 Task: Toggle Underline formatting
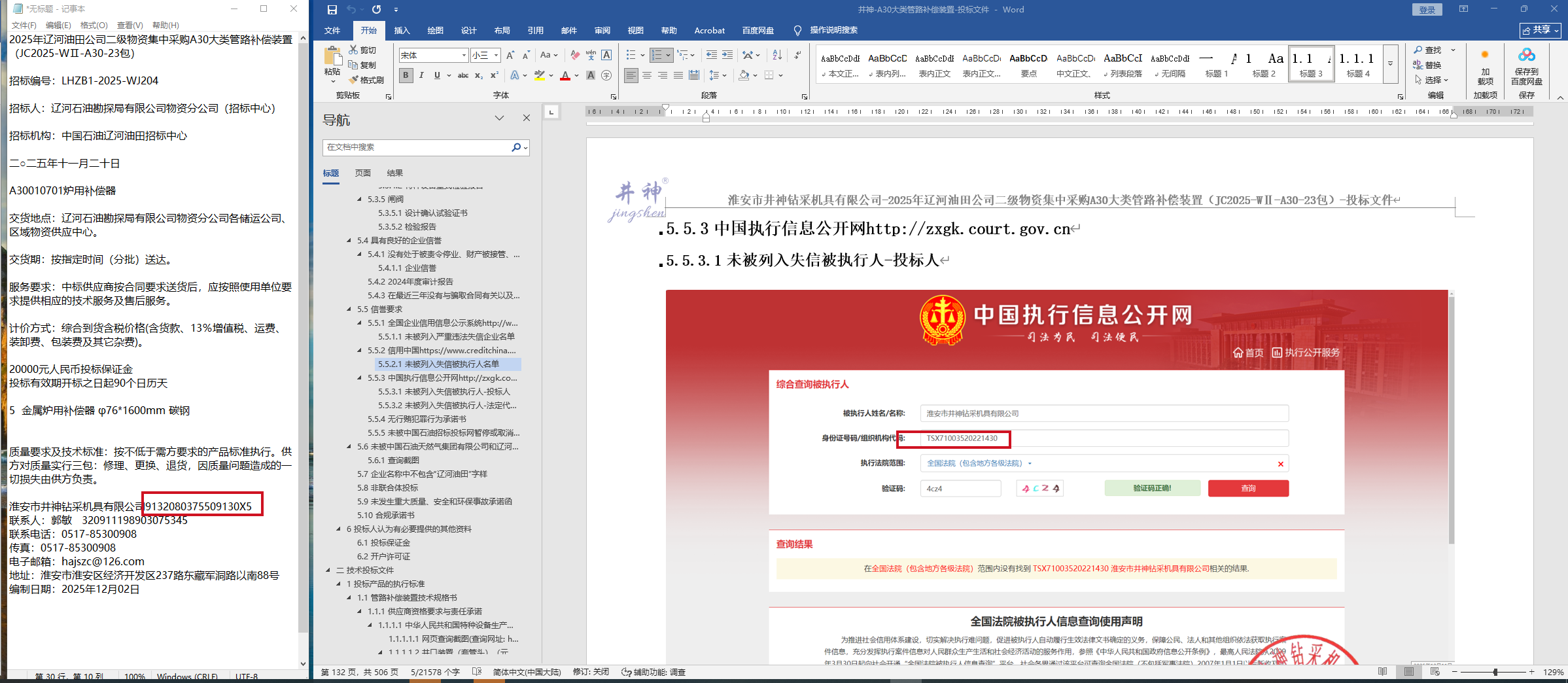[x=437, y=76]
